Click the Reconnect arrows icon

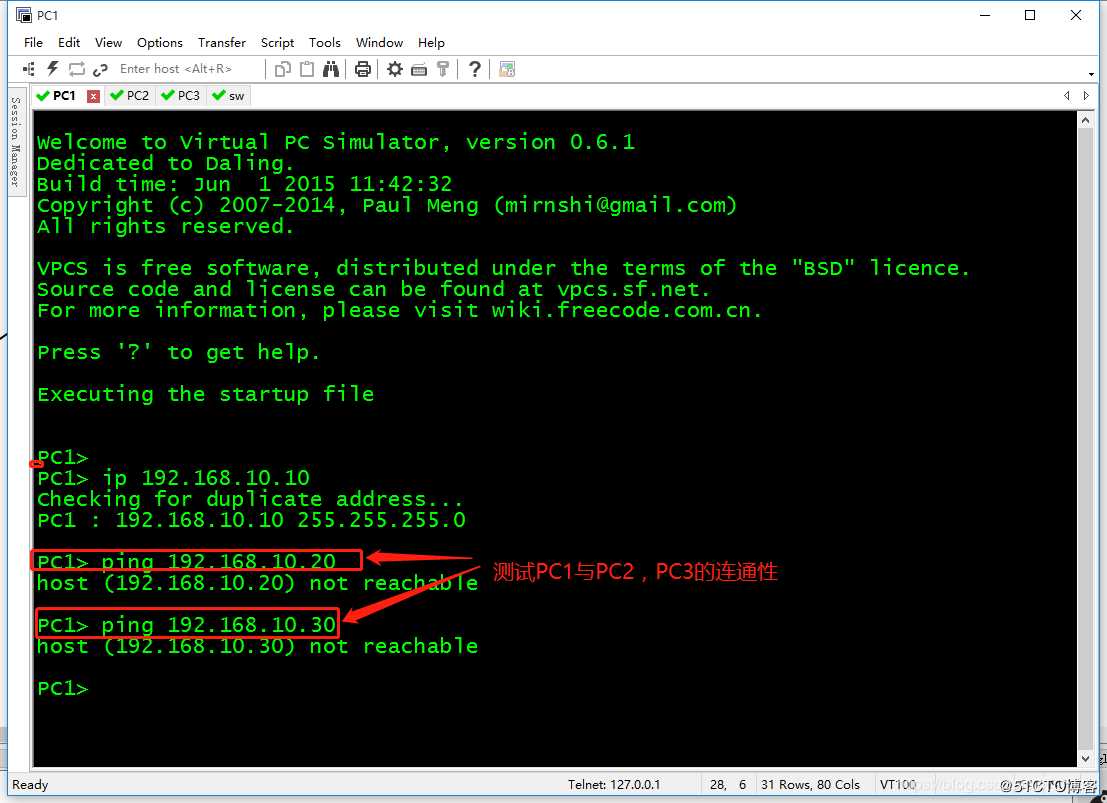point(76,69)
